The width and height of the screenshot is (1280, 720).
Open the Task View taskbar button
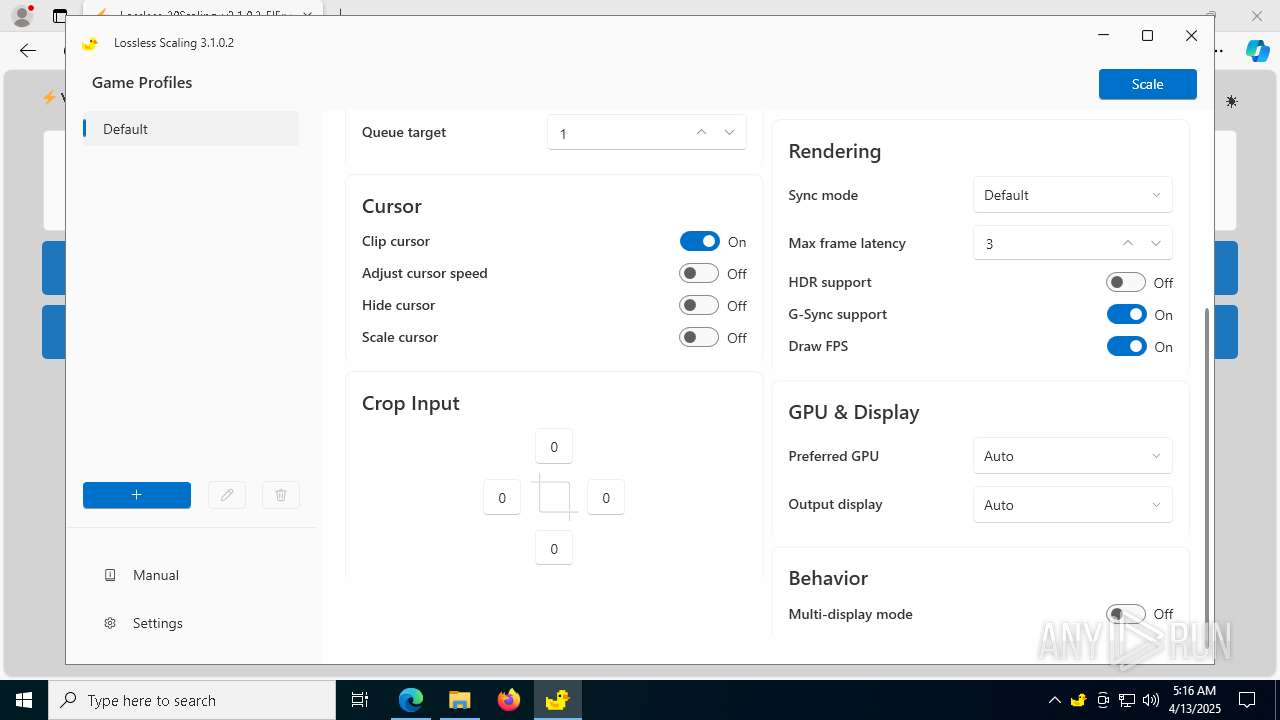(360, 700)
